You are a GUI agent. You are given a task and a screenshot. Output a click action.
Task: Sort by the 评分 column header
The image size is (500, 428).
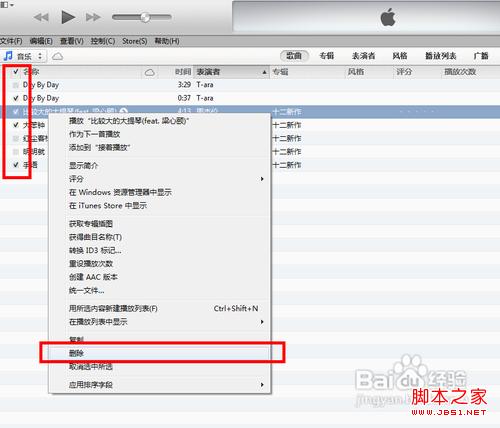[x=417, y=72]
